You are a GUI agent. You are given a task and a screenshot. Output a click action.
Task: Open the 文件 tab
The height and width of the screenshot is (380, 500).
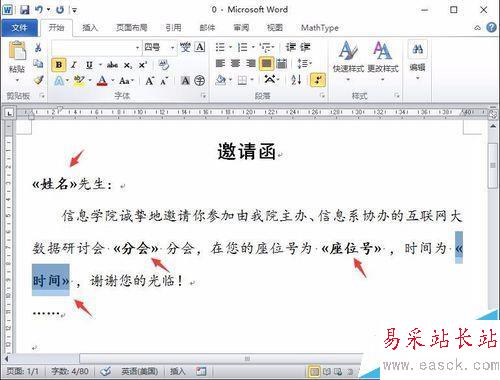19,28
